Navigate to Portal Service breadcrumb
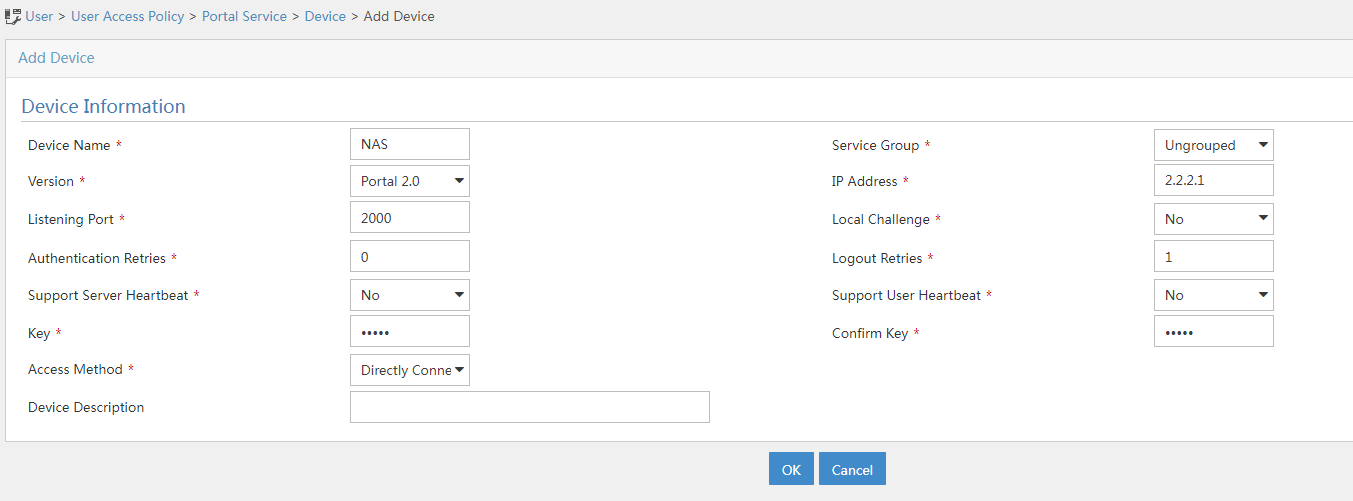This screenshot has width=1353, height=501. [244, 16]
